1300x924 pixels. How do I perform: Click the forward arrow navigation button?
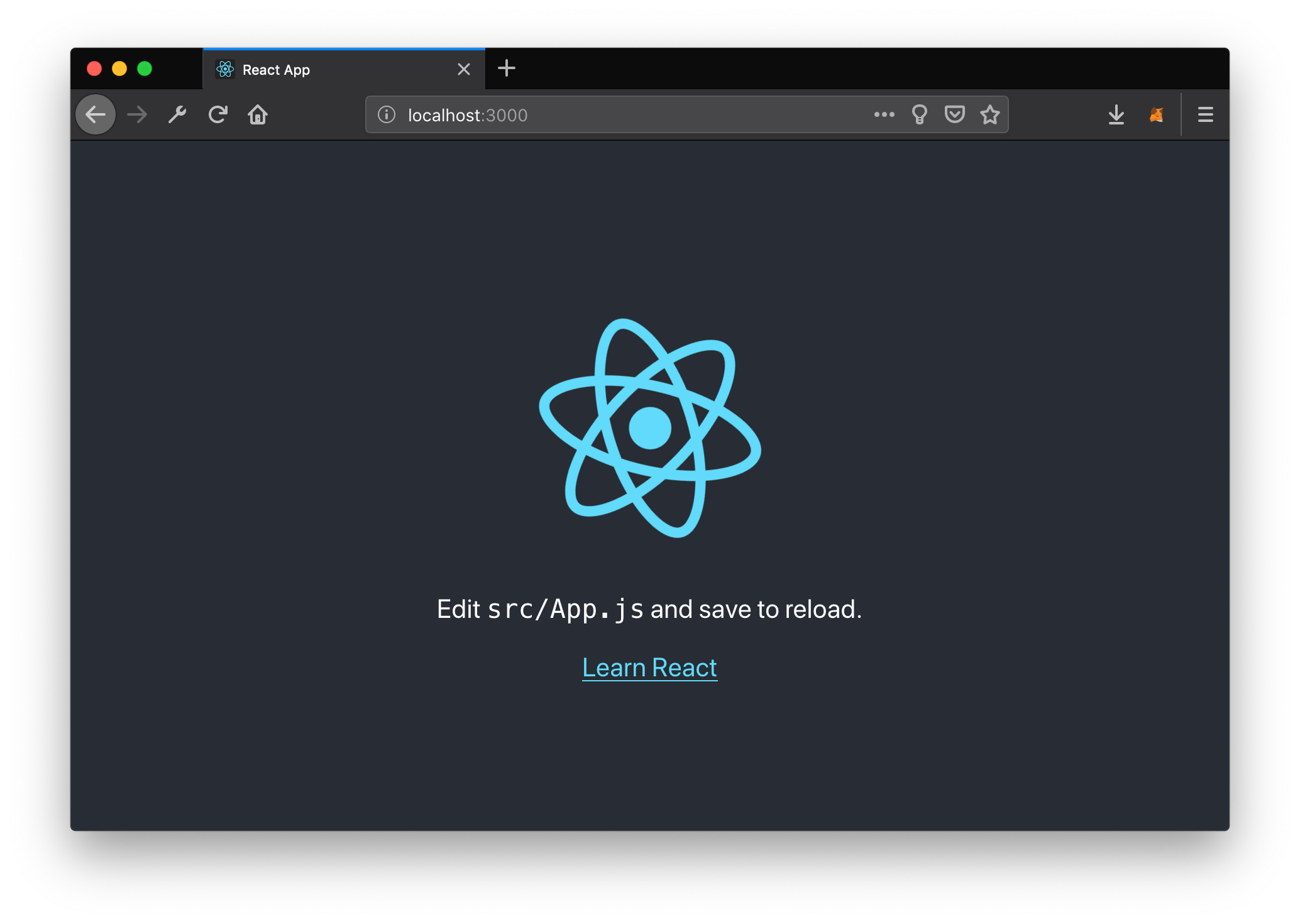[x=137, y=115]
